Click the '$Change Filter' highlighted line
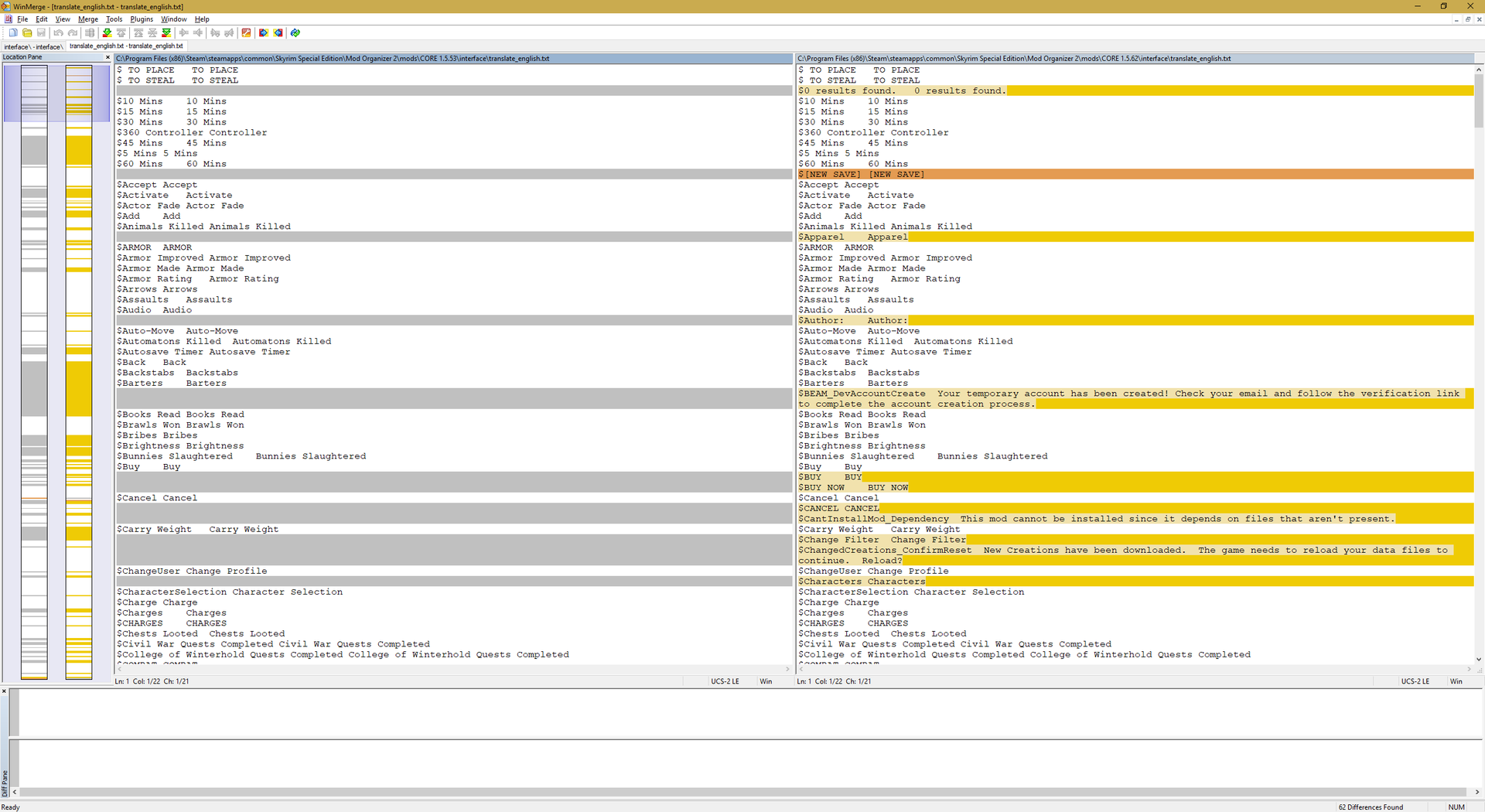The width and height of the screenshot is (1485, 812). click(1135, 540)
